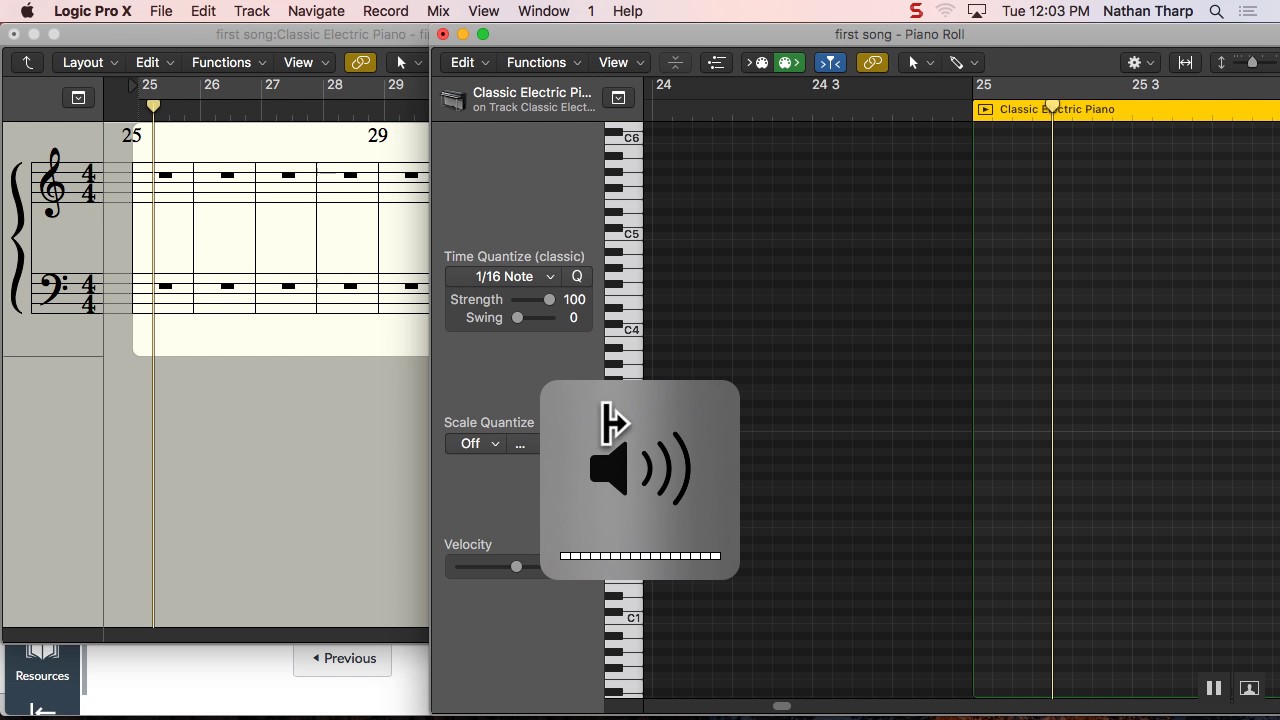The height and width of the screenshot is (720, 1280).
Task: Click the Q quantize button
Action: click(577, 276)
